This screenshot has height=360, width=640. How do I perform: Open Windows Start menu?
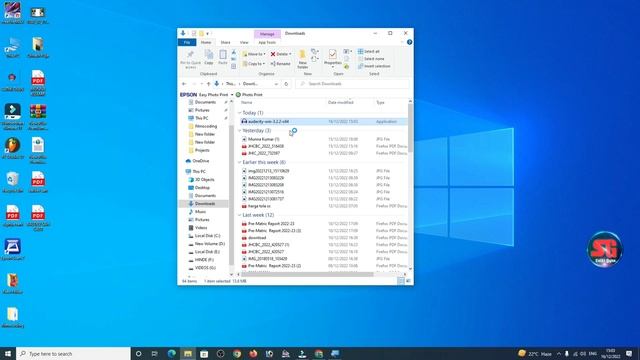[8, 353]
